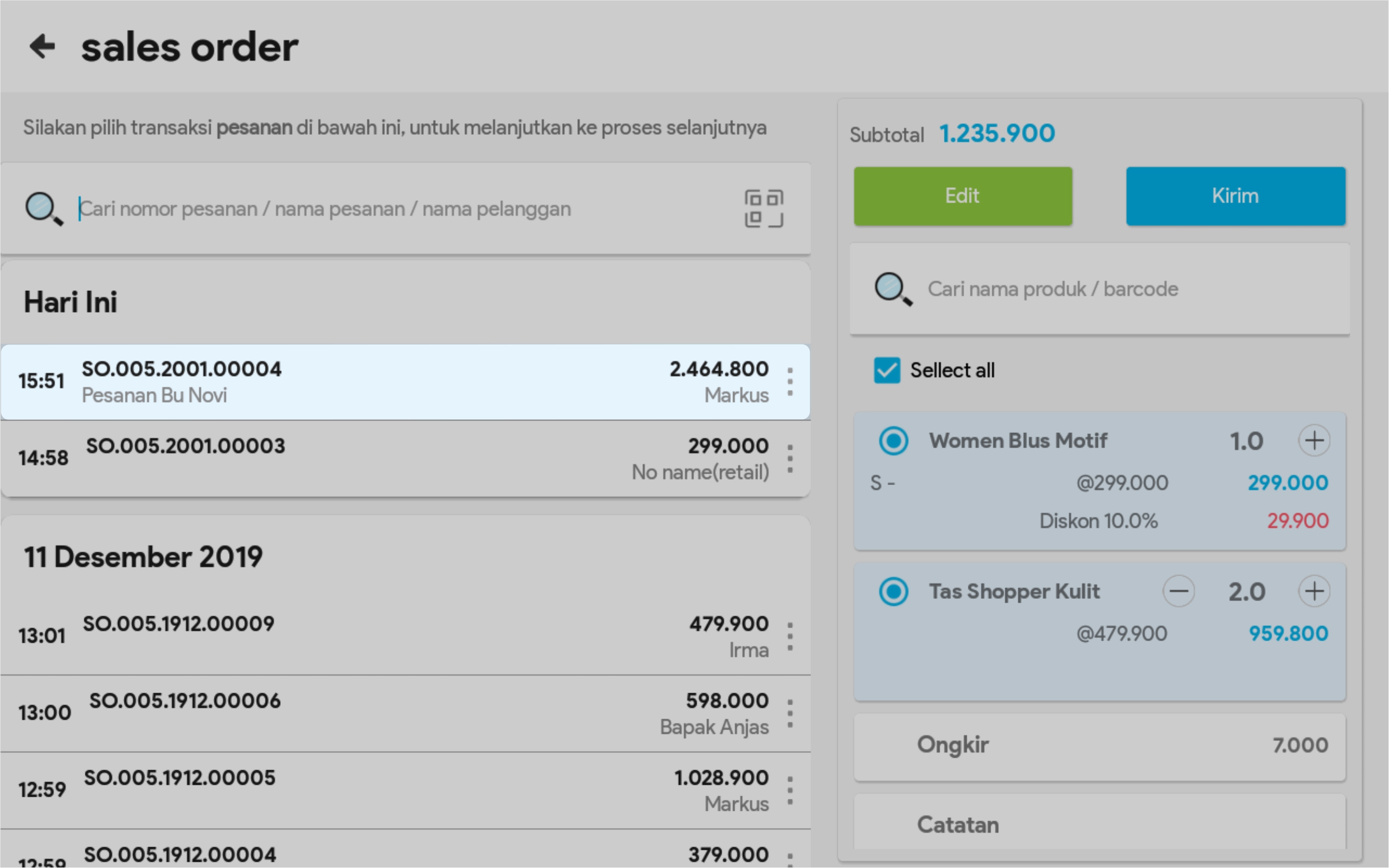Screen dimensions: 1389x868
Task: Open three-dot menu for order SO.005.2001.00003
Action: click(790, 458)
